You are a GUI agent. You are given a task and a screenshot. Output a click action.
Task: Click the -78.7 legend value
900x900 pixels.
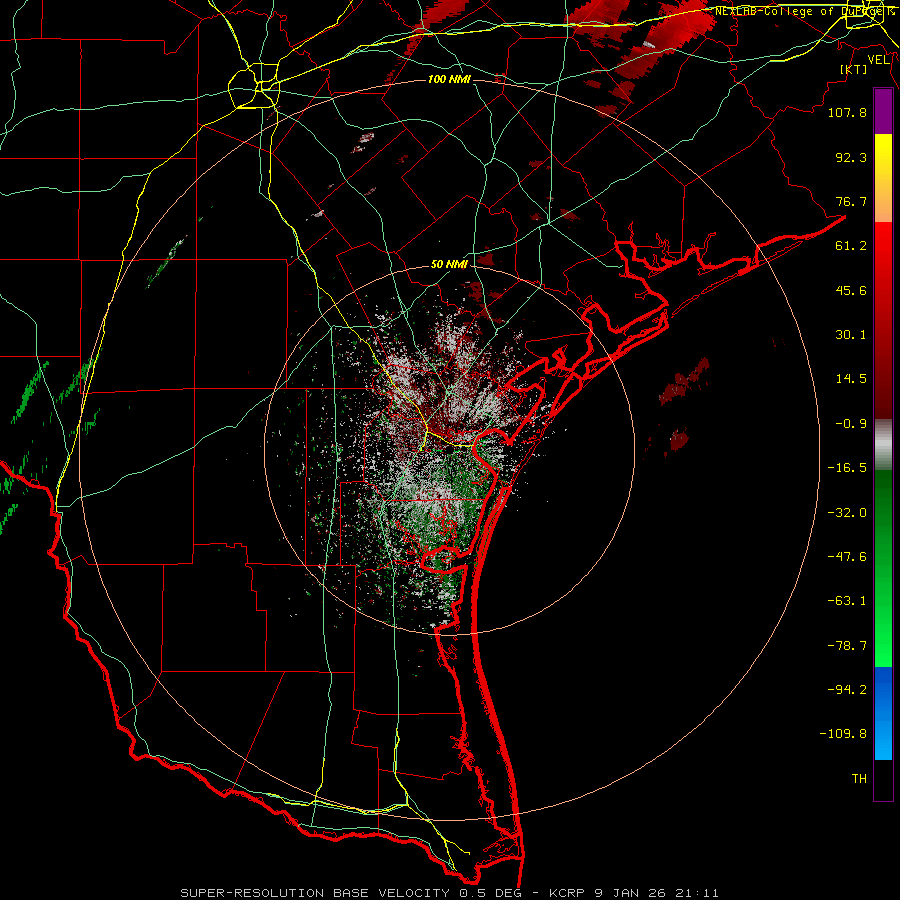(847, 646)
